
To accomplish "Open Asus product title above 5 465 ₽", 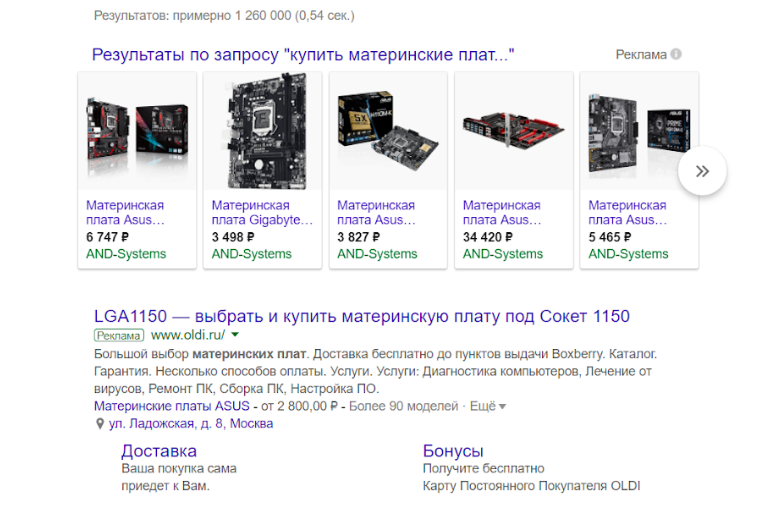I will point(628,213).
